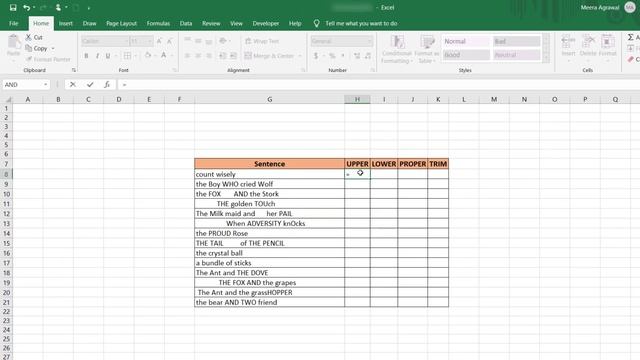Apply the Good cell style
Viewport: 640px width, 360px height.
click(466, 55)
